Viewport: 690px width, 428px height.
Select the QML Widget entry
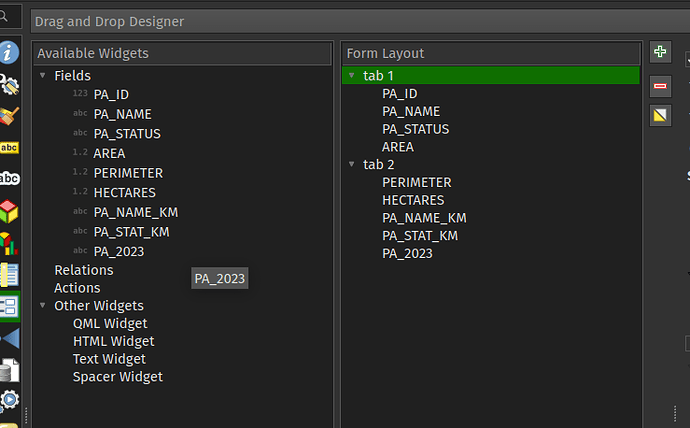(110, 324)
